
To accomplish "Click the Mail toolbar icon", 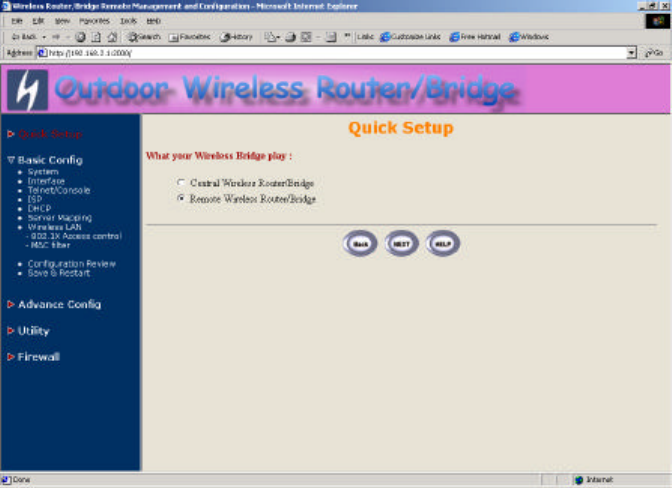I will [271, 37].
